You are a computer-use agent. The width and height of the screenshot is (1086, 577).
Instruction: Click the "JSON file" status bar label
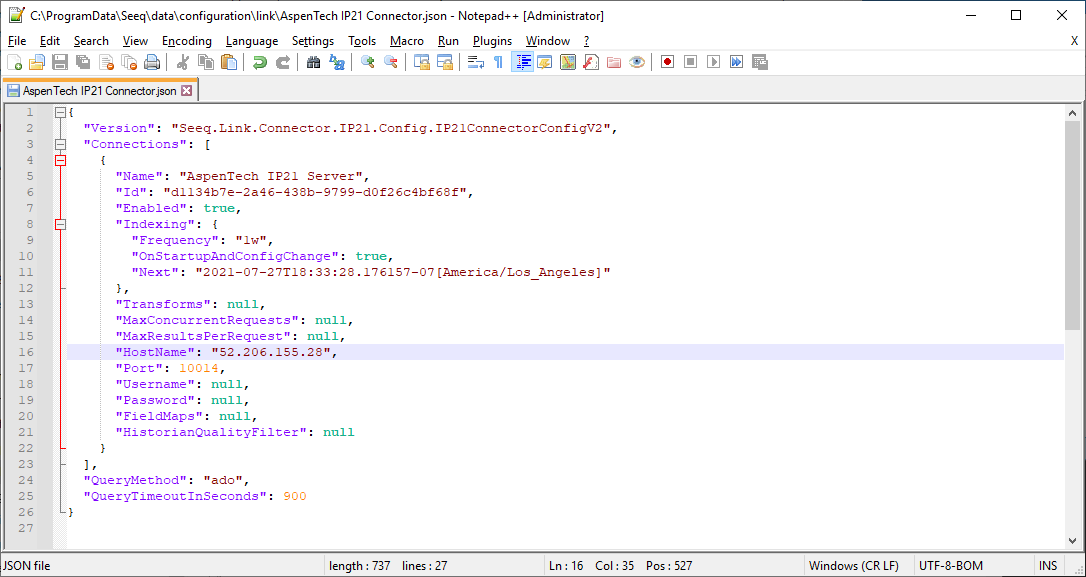click(x=27, y=566)
